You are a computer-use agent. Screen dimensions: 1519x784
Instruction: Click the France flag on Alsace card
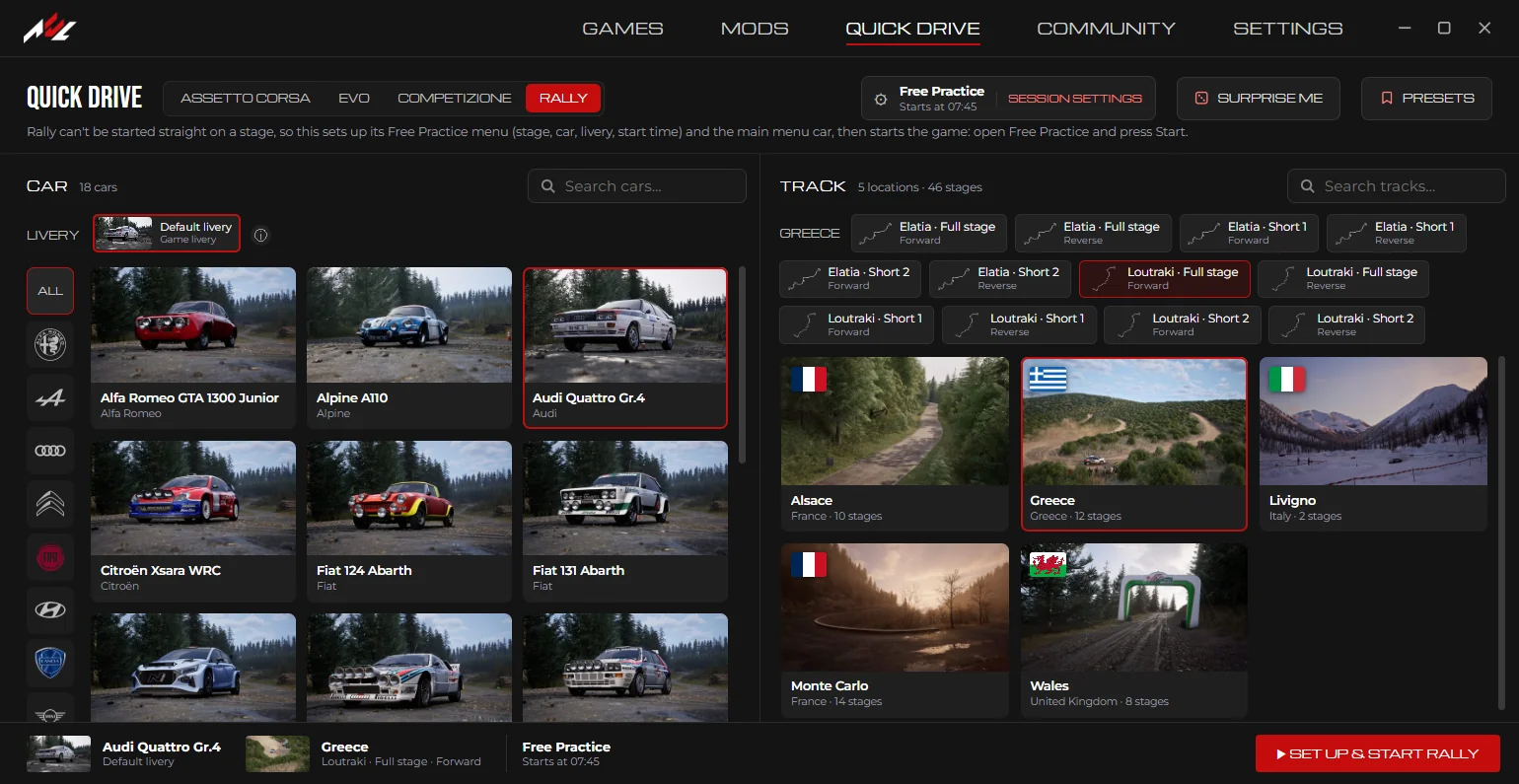(809, 379)
